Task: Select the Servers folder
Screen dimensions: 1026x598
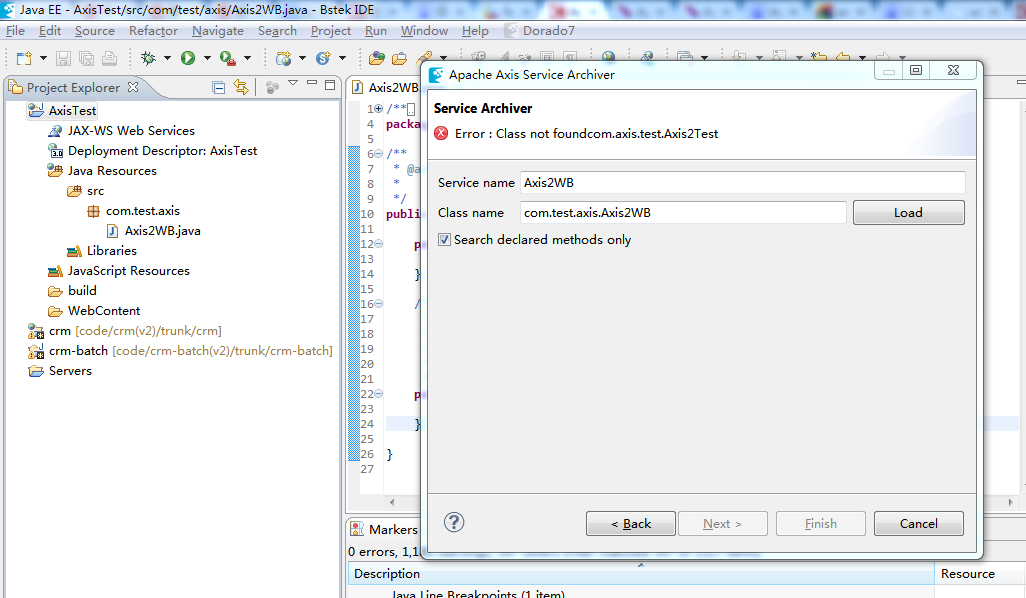Action: (x=70, y=371)
